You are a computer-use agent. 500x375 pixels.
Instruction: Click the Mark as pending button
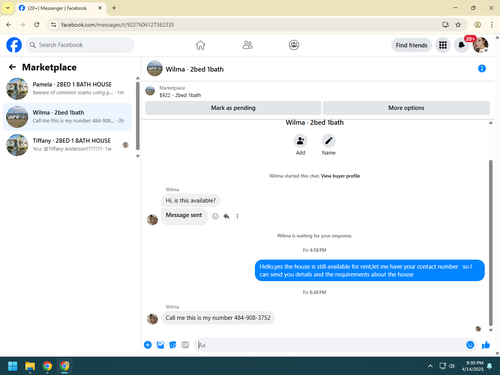click(x=233, y=108)
